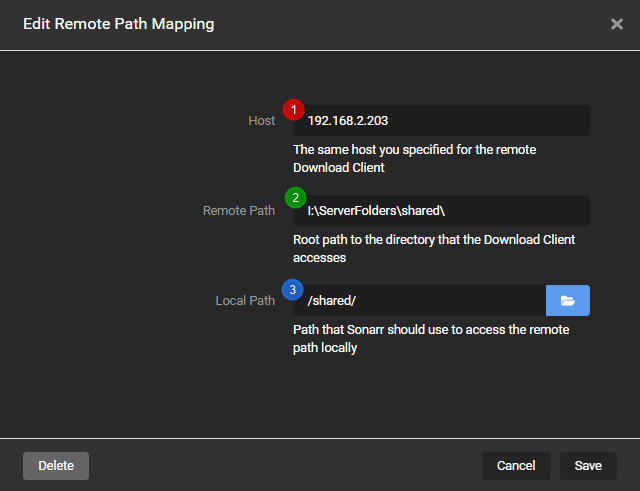Click the Remote Path root directory description
The height and width of the screenshot is (491, 640).
[x=433, y=249]
